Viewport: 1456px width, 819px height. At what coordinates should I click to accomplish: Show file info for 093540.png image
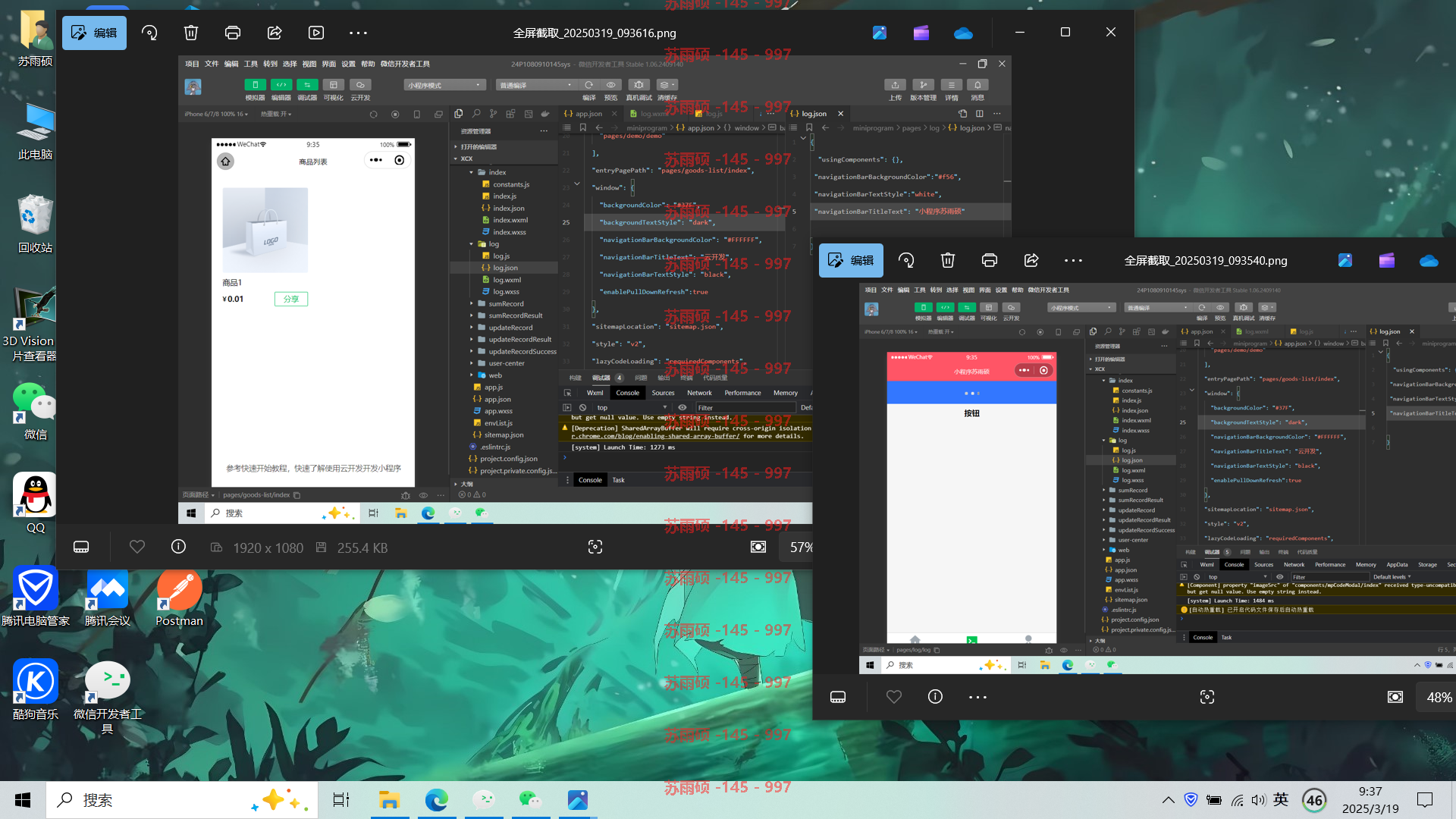[x=935, y=697]
